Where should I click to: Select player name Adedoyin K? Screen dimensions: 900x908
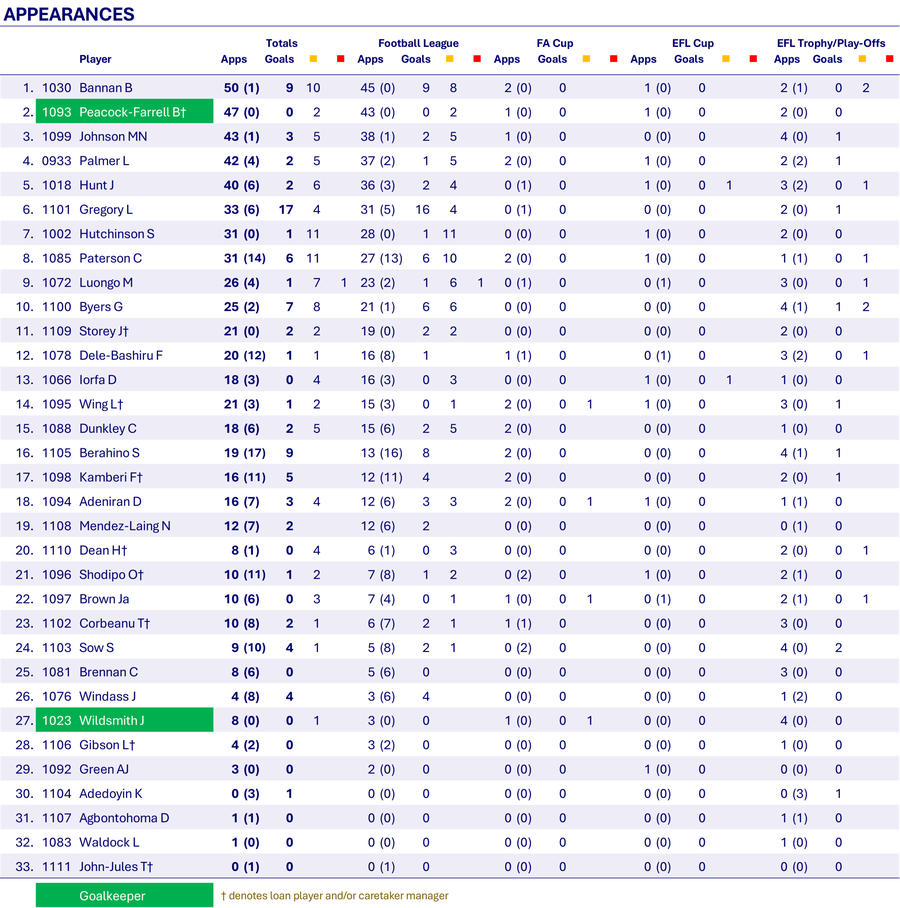111,793
